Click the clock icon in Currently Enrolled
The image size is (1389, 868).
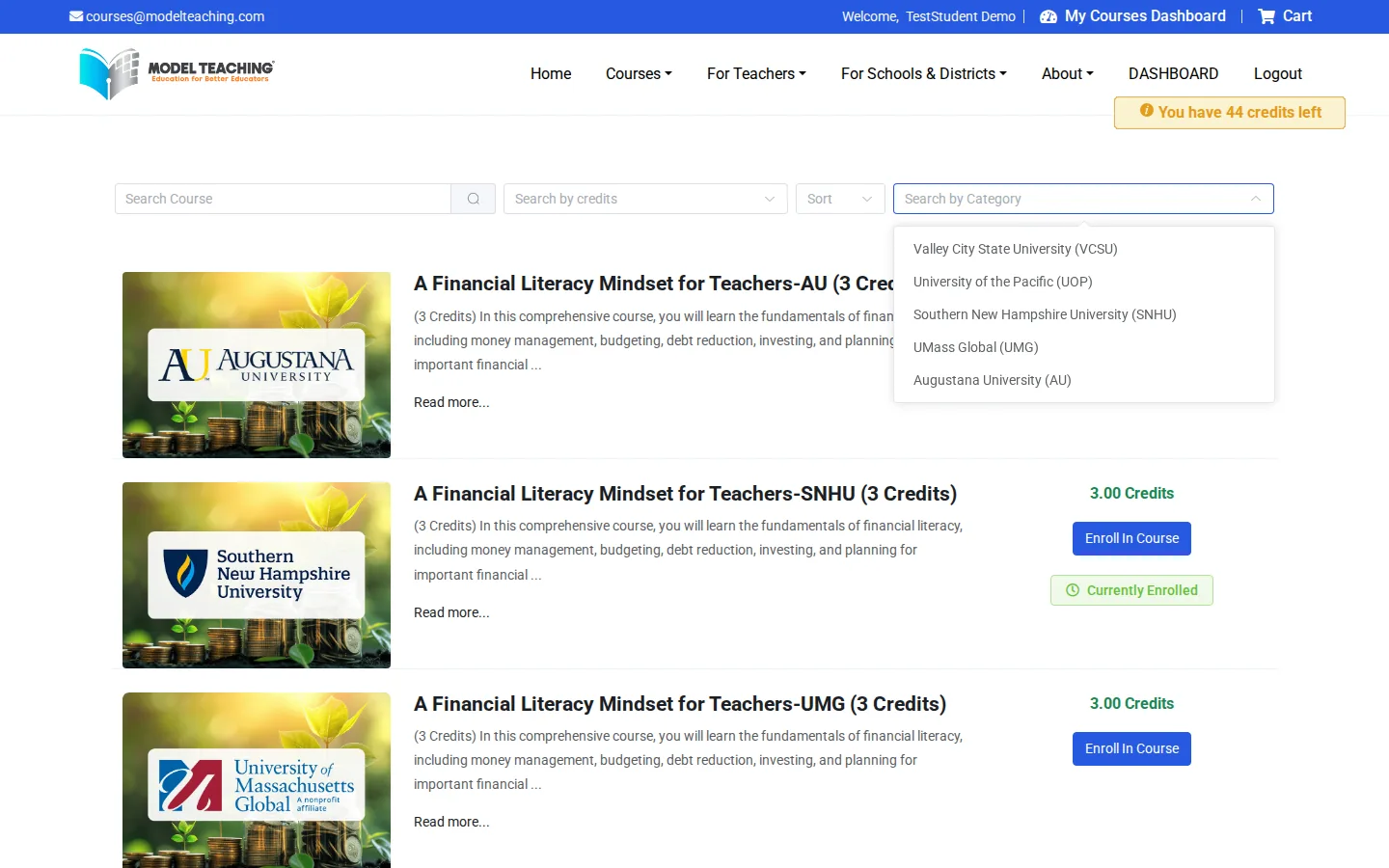click(1073, 590)
